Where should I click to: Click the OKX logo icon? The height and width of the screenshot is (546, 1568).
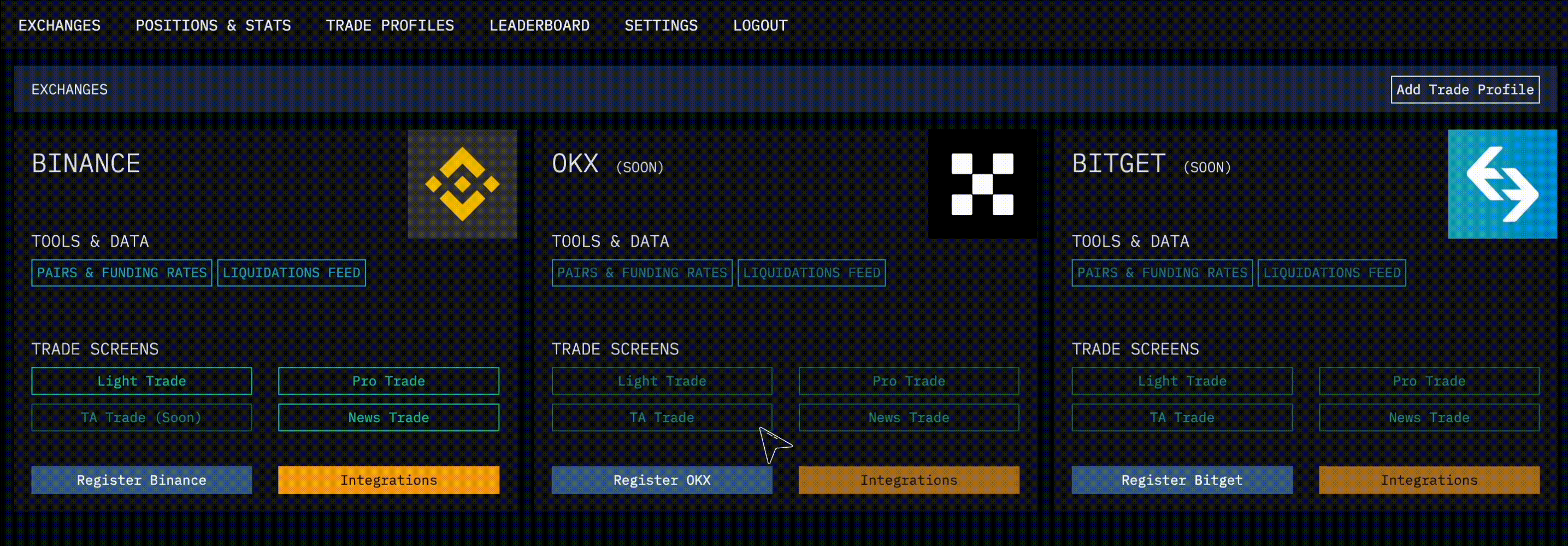point(982,183)
